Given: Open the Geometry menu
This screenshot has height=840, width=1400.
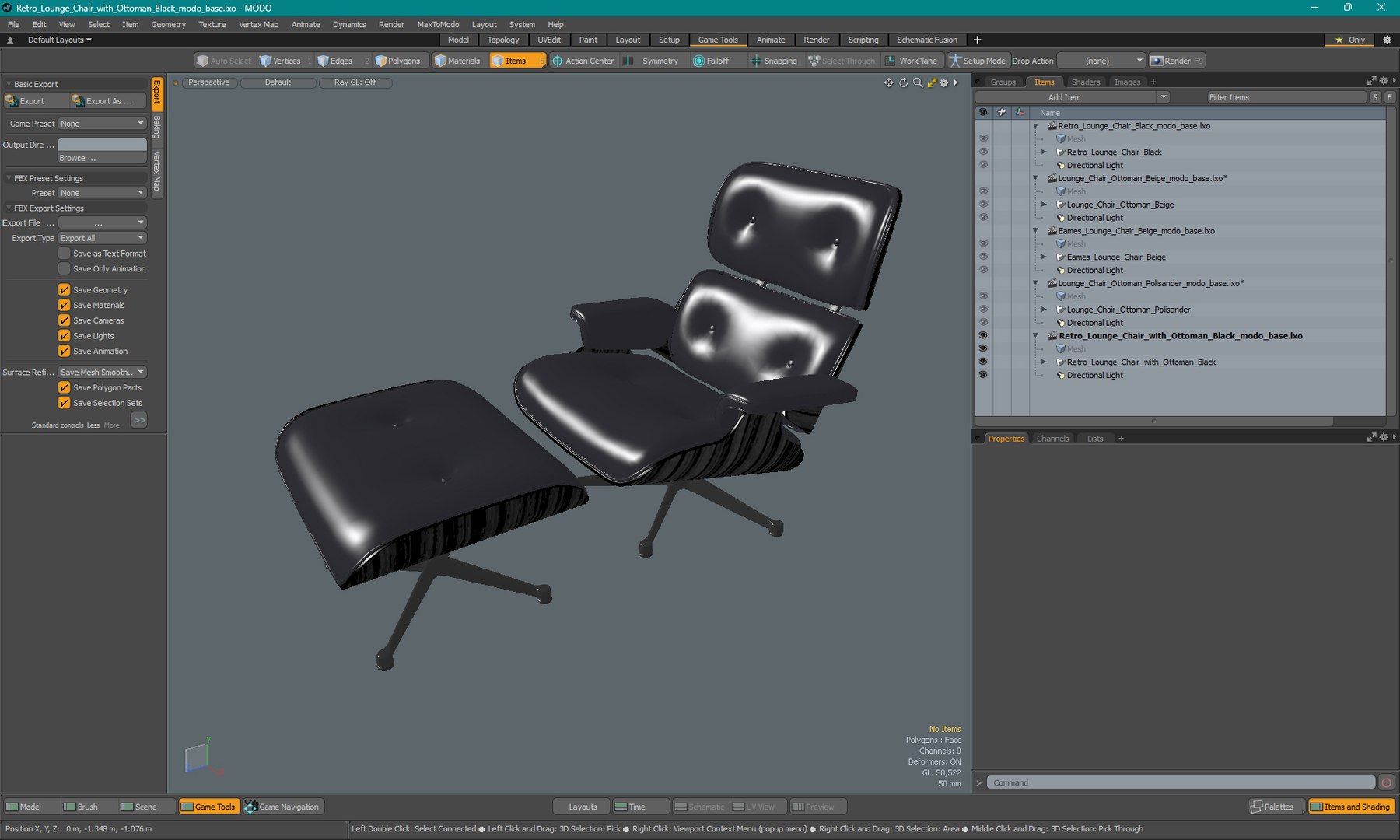Looking at the screenshot, I should coord(168,24).
